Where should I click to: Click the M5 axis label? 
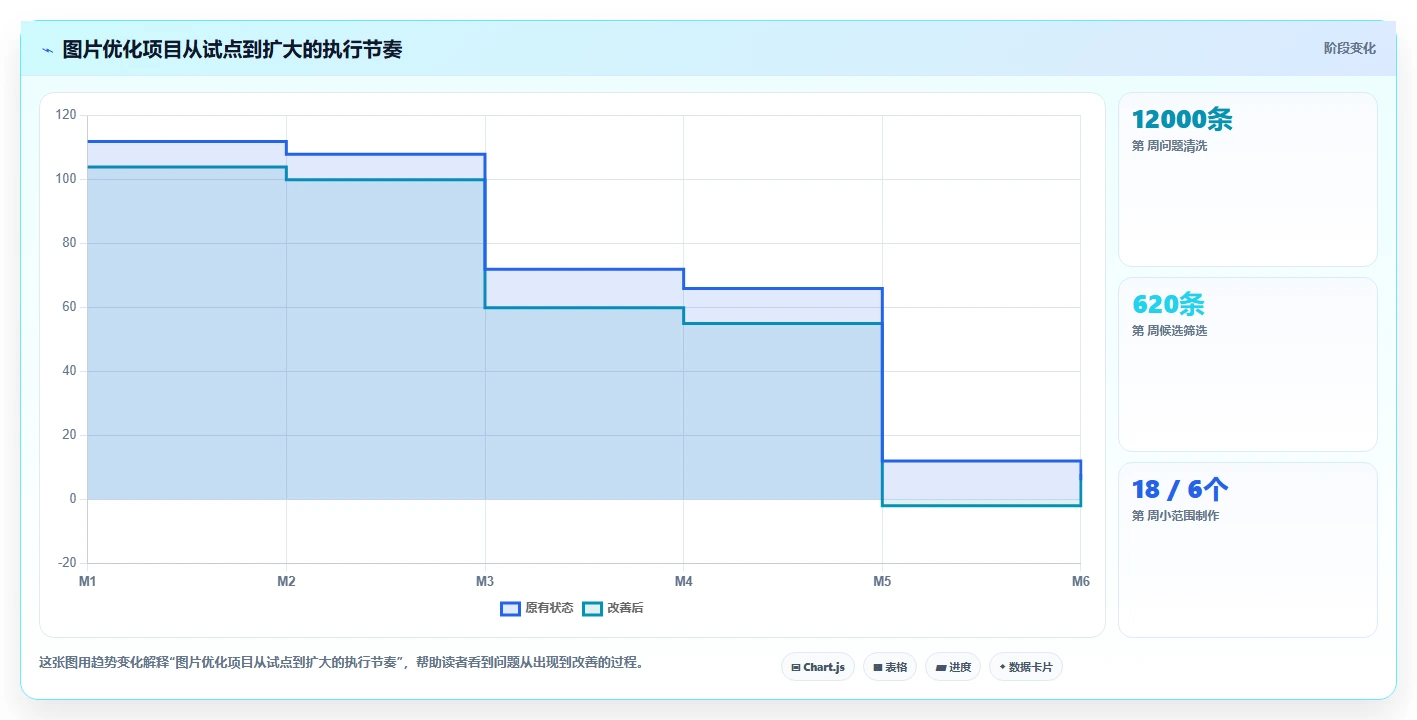(x=882, y=581)
